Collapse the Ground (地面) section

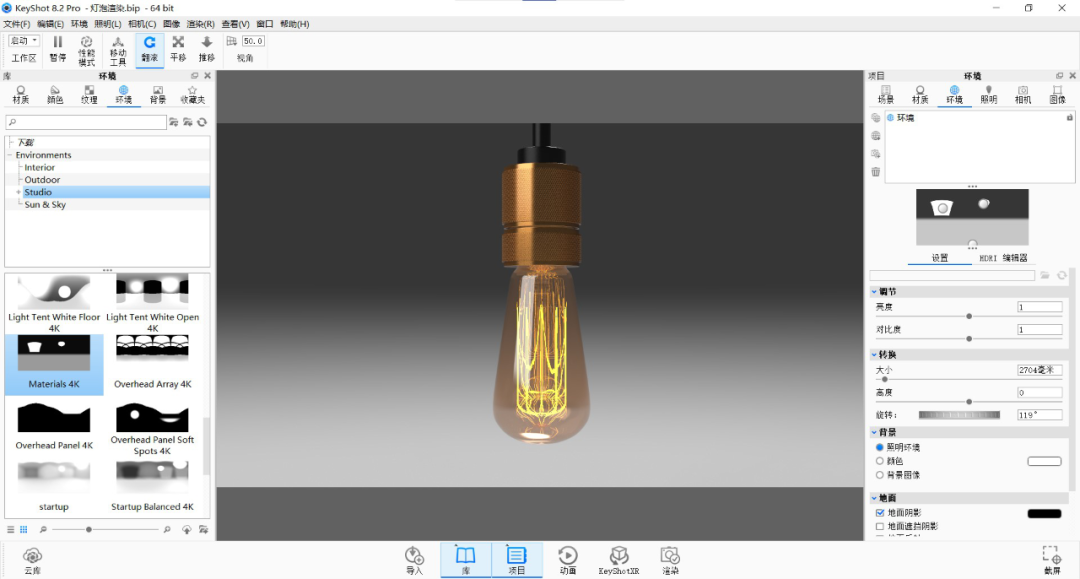874,498
